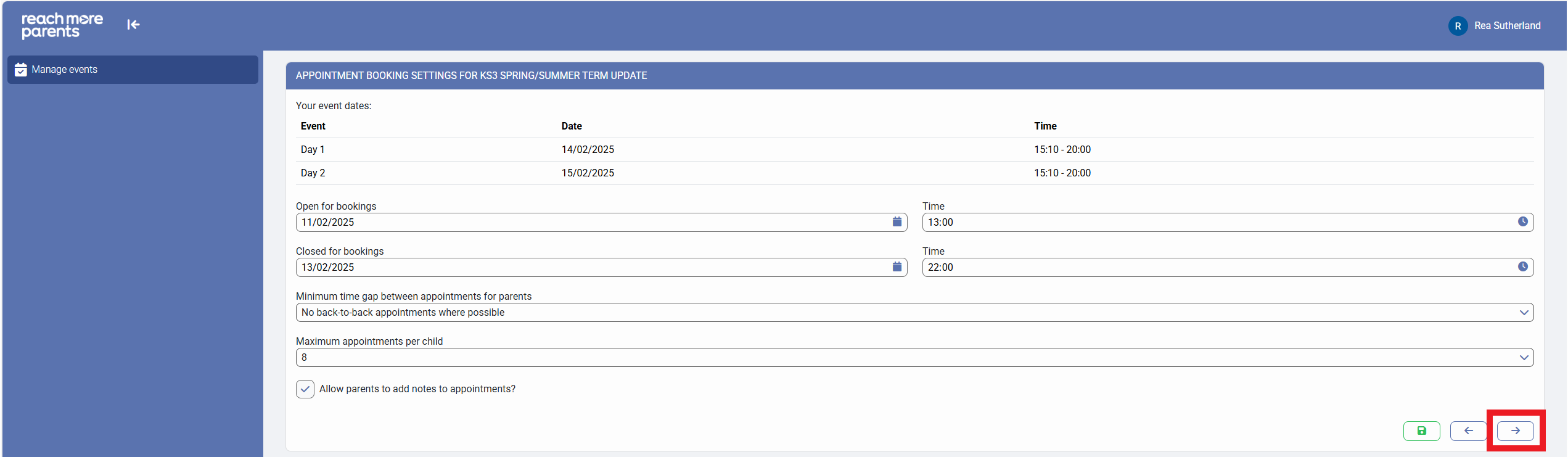This screenshot has width=1568, height=457.
Task: Expand Minimum time gap between appointments dropdown
Action: click(x=914, y=313)
